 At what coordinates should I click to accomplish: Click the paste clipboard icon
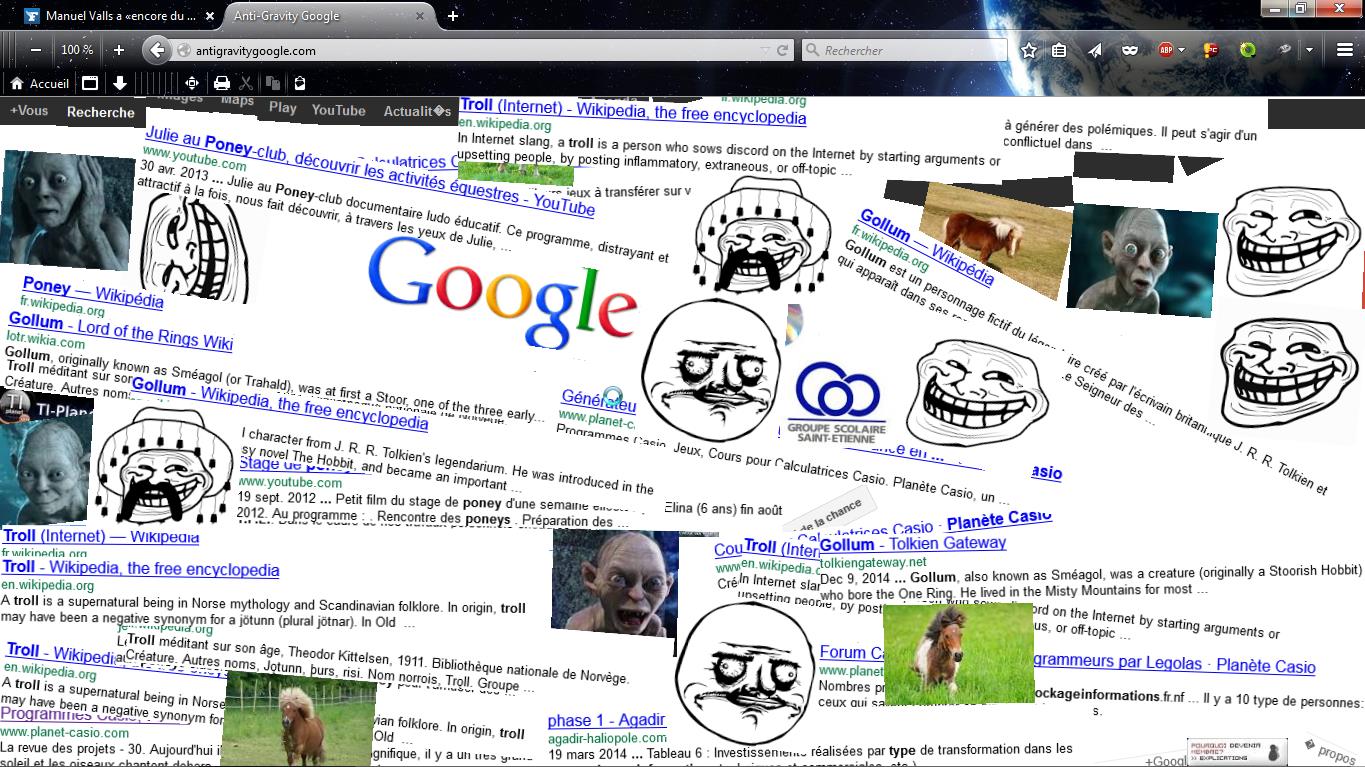[299, 84]
